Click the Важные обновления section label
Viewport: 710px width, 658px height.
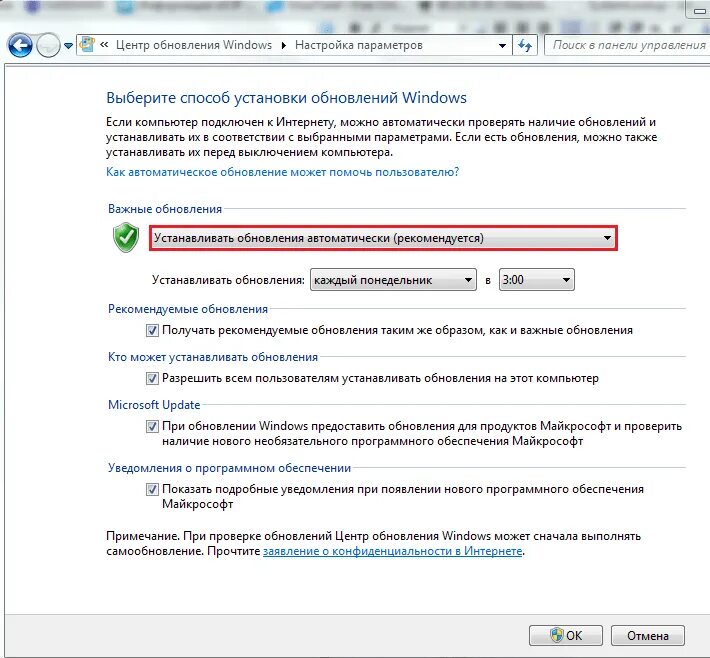pyautogui.click(x=165, y=209)
